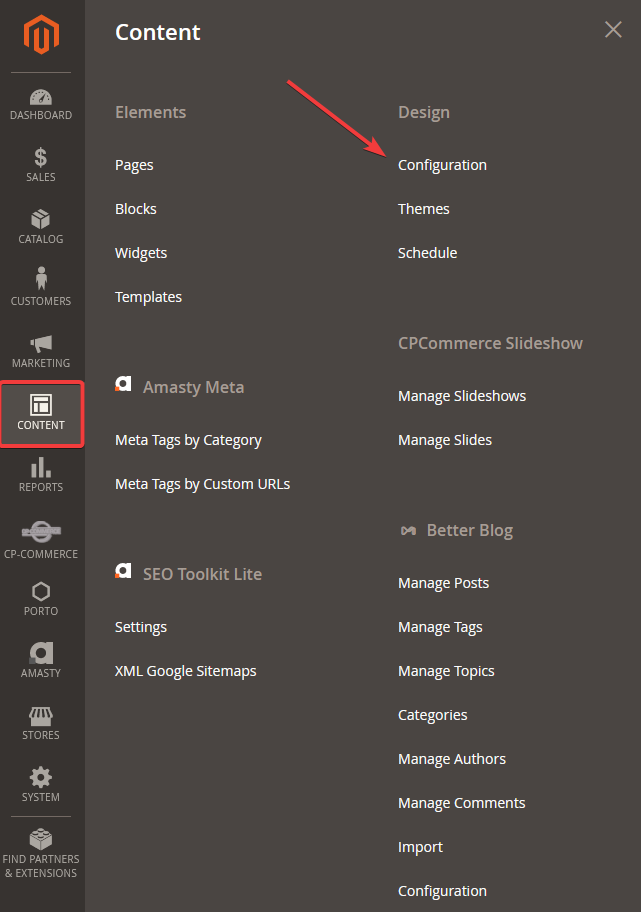Open the Content menu item
This screenshot has height=912, width=641.
40,413
